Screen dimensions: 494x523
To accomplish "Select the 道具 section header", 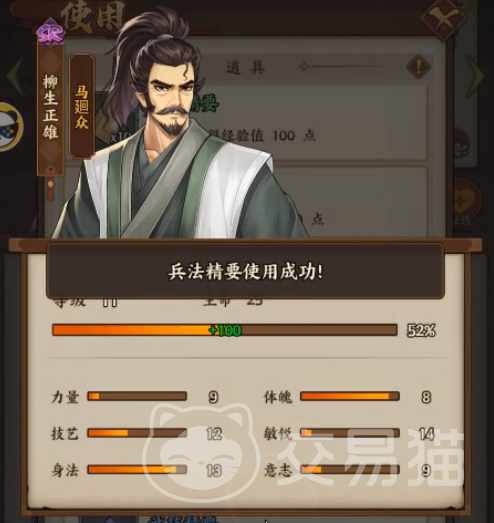I will (x=246, y=67).
